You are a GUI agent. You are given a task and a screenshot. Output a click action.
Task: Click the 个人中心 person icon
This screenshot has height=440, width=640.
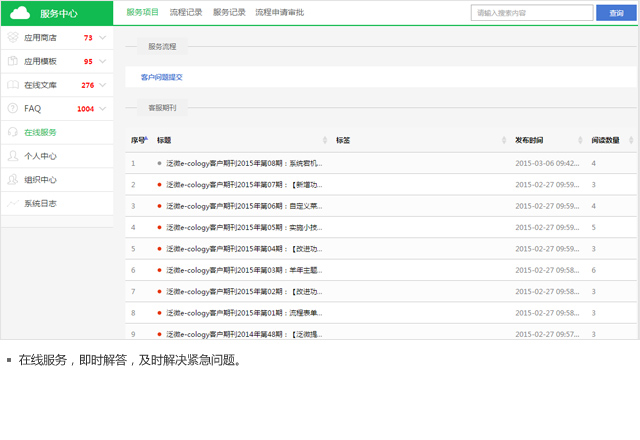tap(13, 156)
